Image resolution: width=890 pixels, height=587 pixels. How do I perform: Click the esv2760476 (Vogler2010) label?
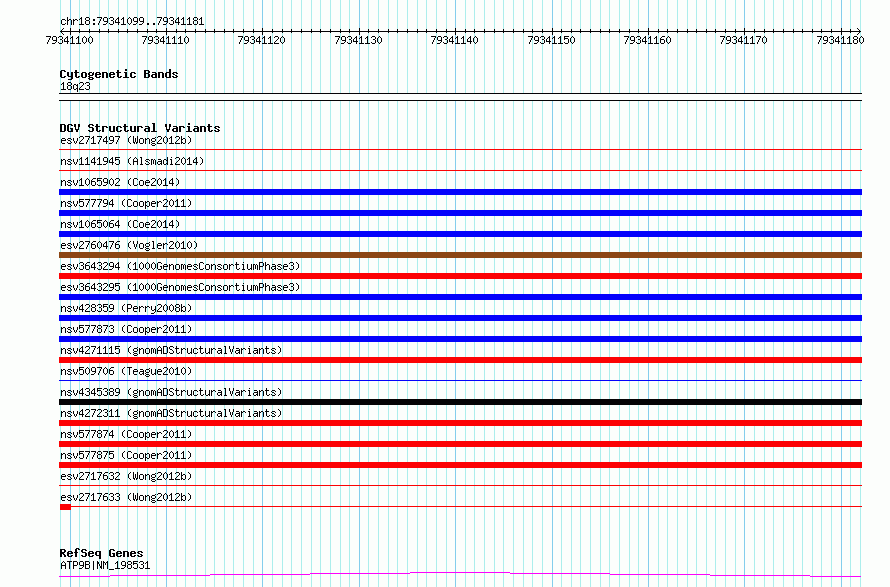click(x=129, y=245)
